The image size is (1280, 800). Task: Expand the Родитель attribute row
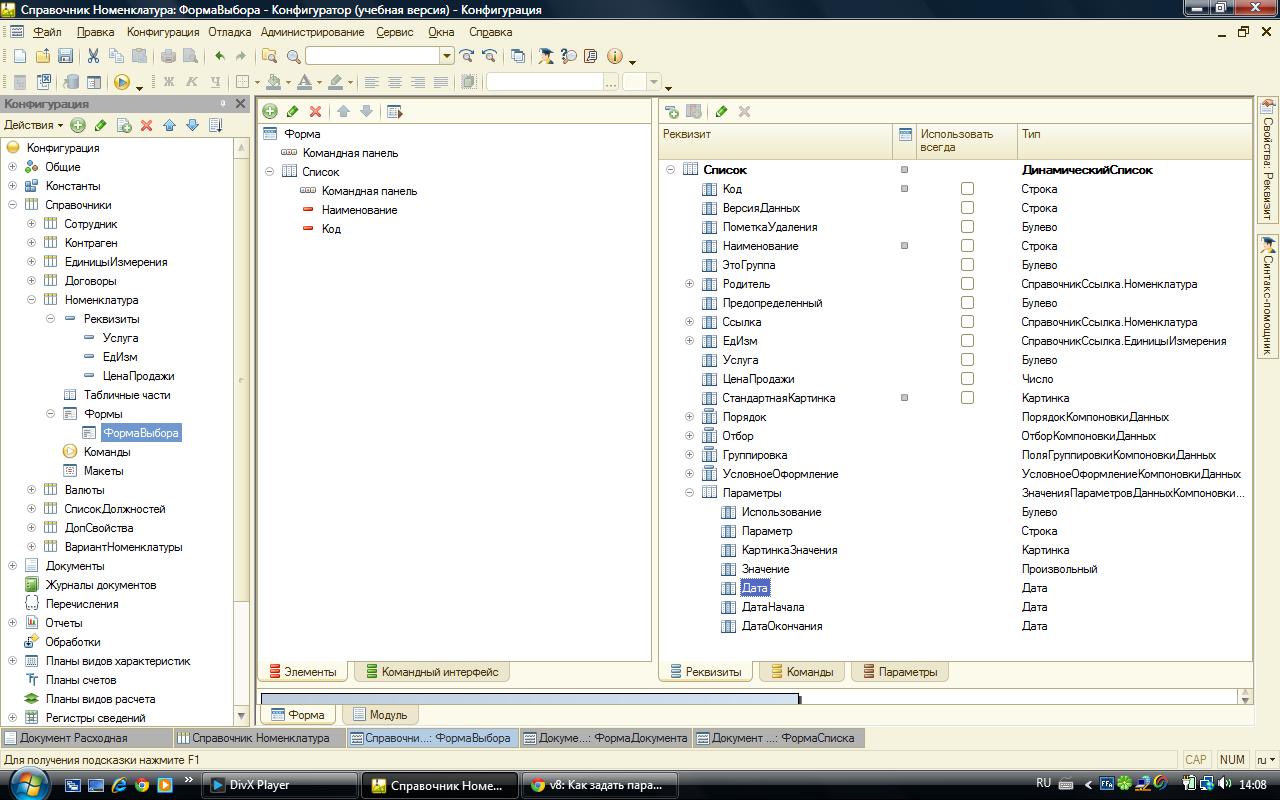[x=689, y=284]
